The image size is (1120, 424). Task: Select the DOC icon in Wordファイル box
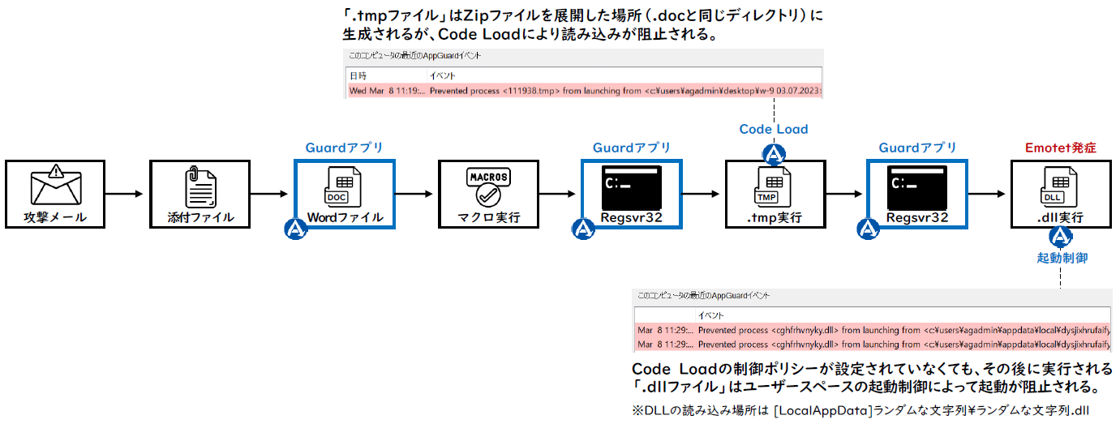point(340,186)
